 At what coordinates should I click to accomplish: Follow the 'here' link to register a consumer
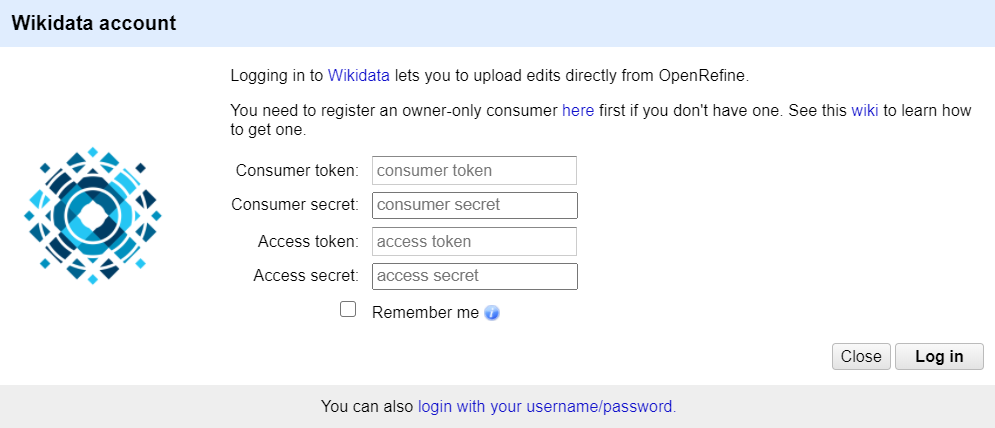tap(578, 110)
